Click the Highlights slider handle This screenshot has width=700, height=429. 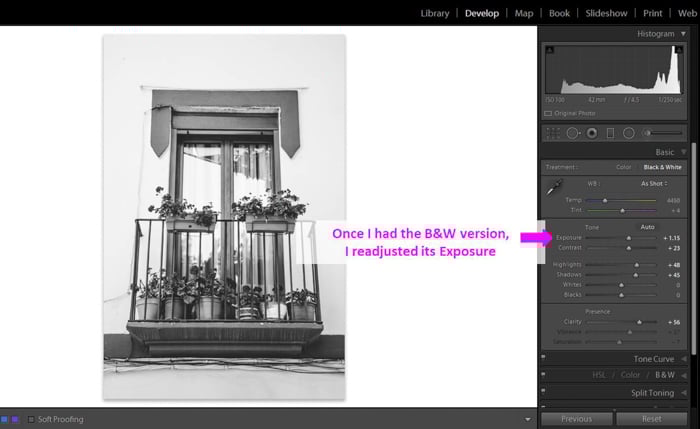(637, 265)
